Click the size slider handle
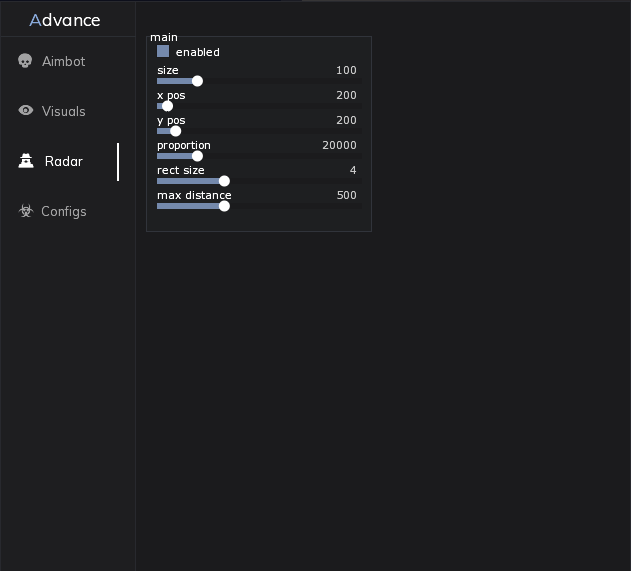The width and height of the screenshot is (631, 571). pos(197,81)
